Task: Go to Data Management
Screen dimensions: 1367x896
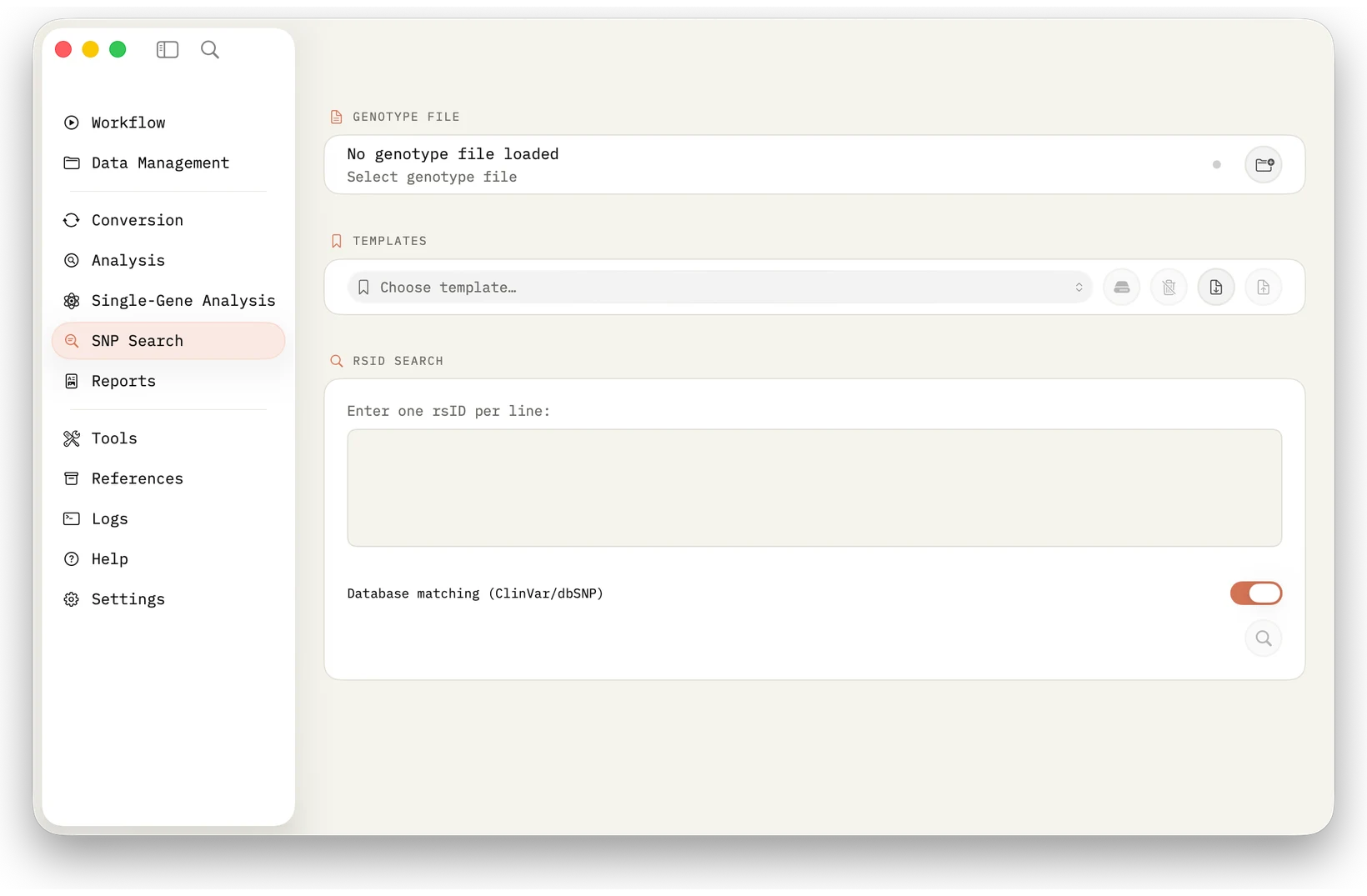Action: pyautogui.click(x=168, y=163)
